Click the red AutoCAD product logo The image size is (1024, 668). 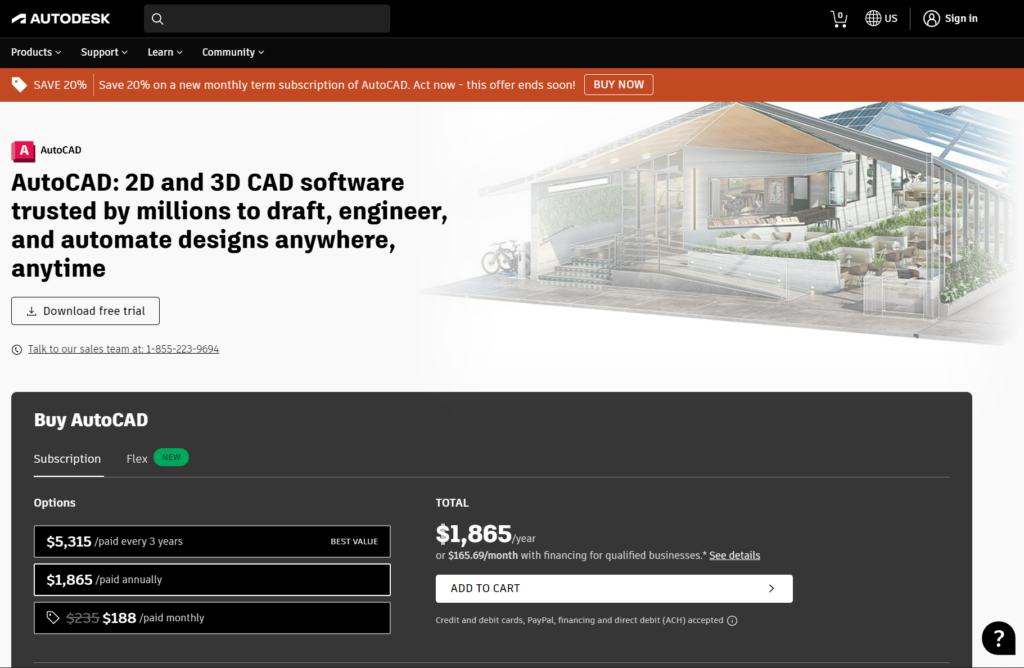tap(23, 151)
